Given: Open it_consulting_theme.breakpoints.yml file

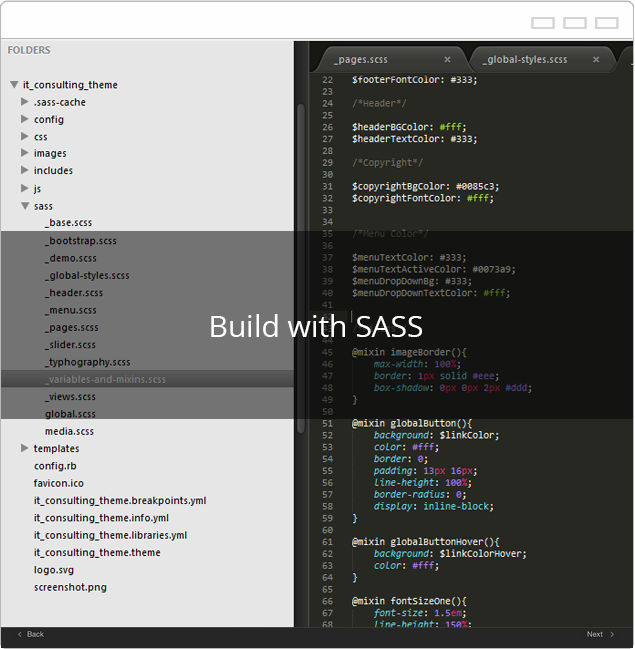Looking at the screenshot, I should [120, 501].
